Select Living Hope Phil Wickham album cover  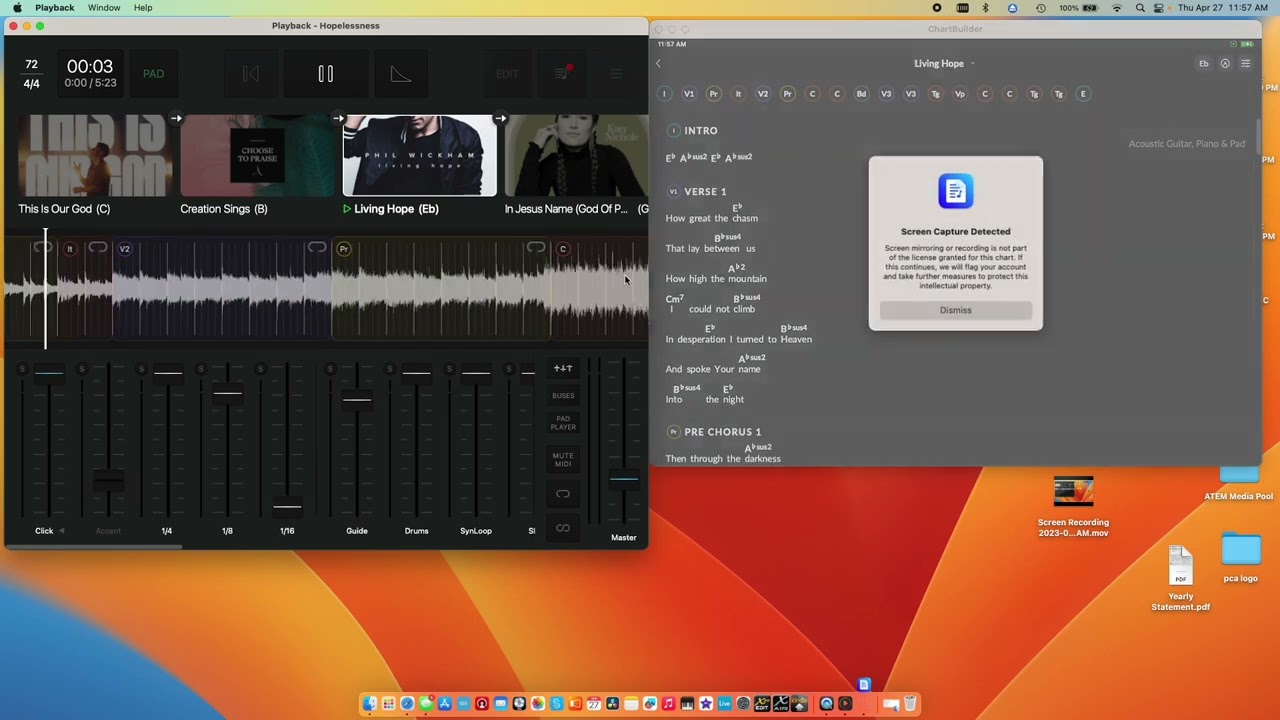[419, 155]
